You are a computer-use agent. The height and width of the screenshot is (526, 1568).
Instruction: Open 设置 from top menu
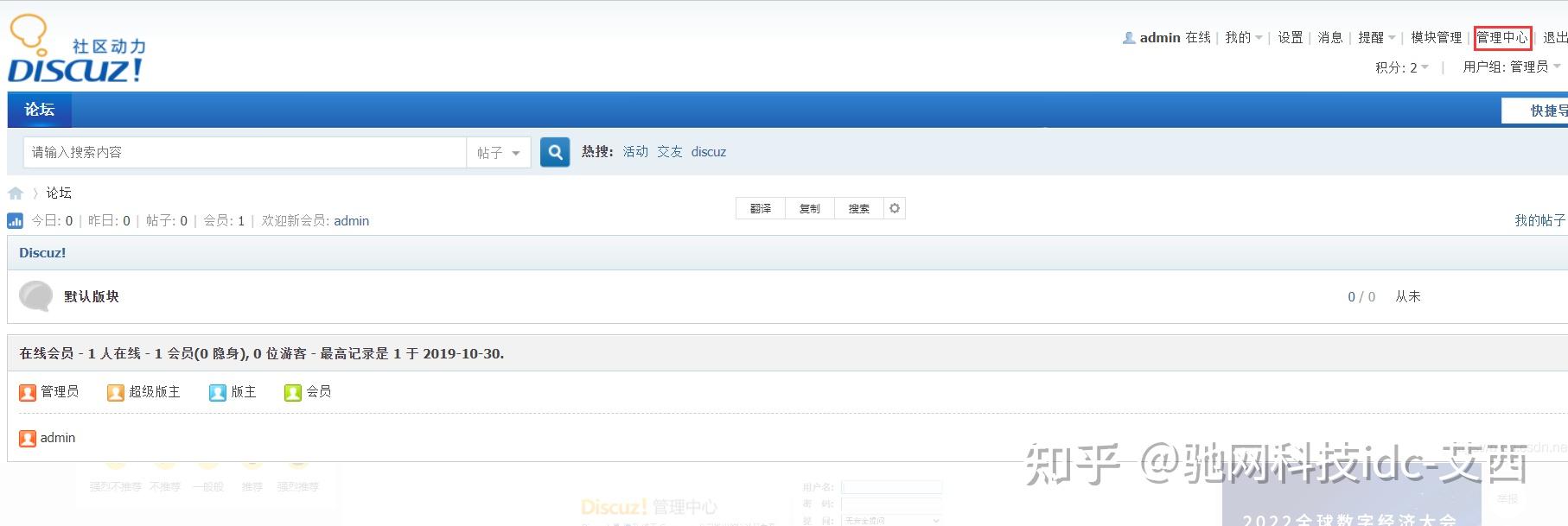pos(1291,38)
